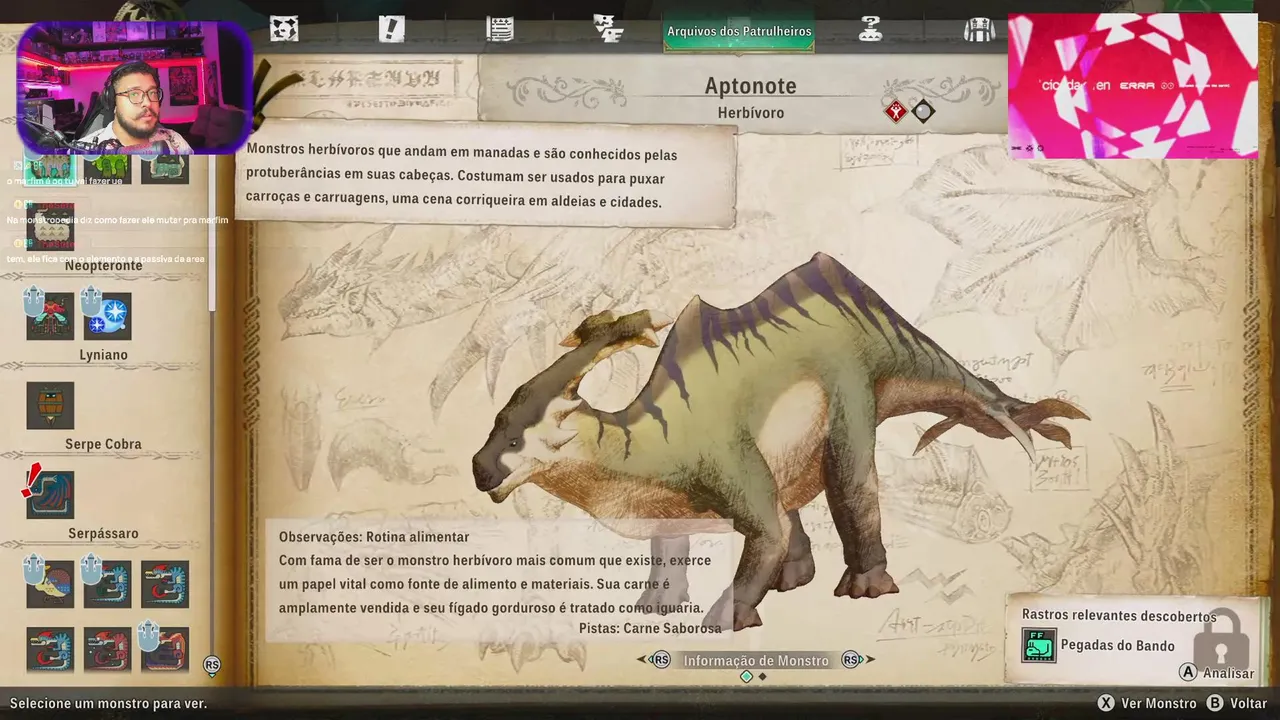Click the left RS arrow beside Informação de Monstro
Image resolution: width=1280 pixels, height=720 pixels.
[x=656, y=660]
